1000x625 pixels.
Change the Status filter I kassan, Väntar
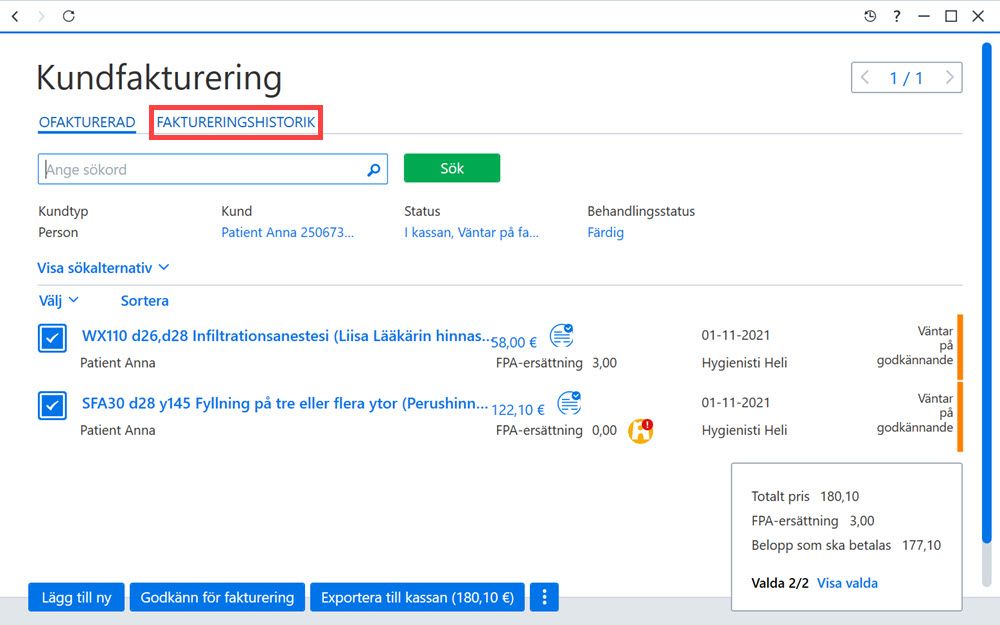point(471,232)
